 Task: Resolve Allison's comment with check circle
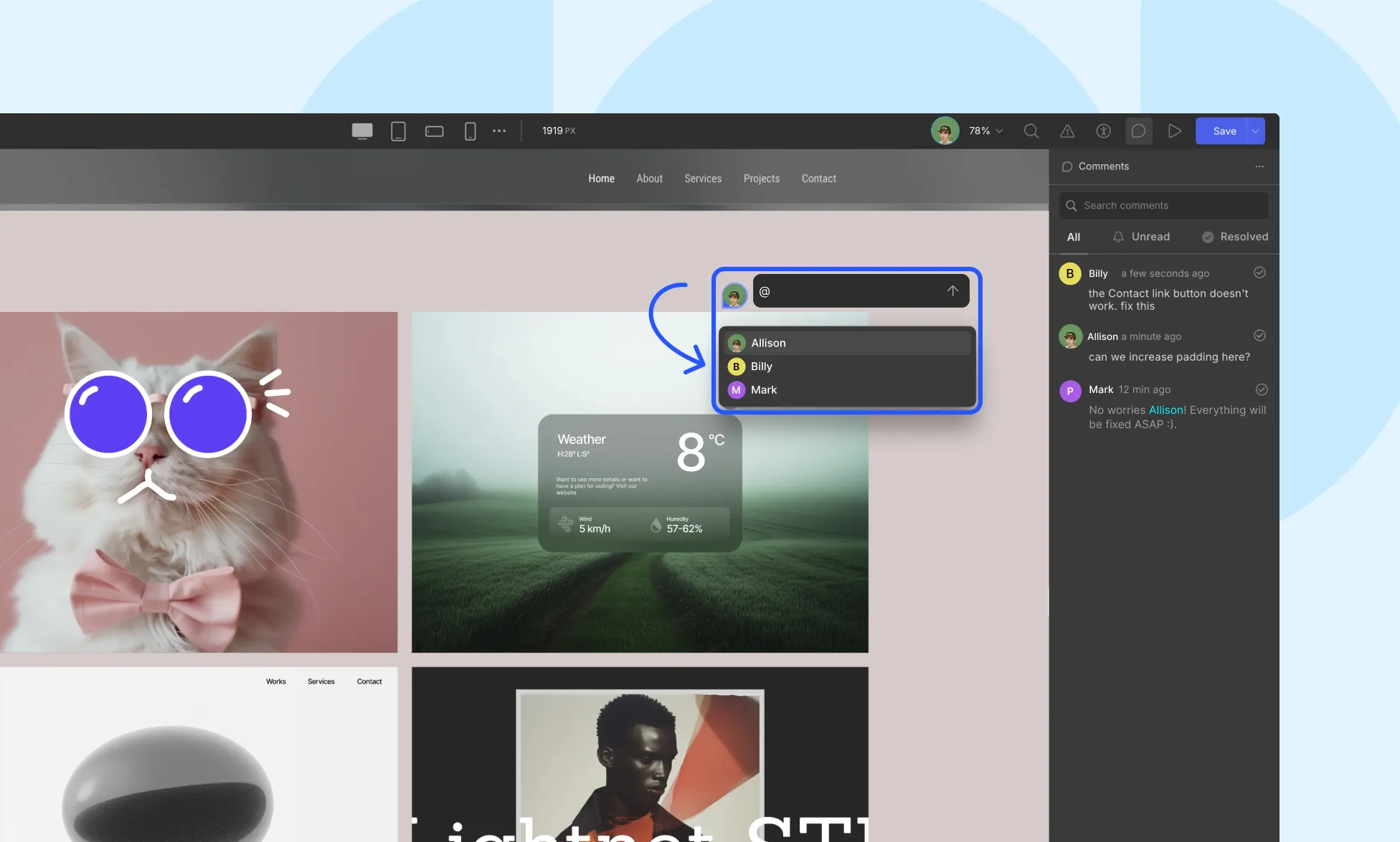pos(1259,336)
